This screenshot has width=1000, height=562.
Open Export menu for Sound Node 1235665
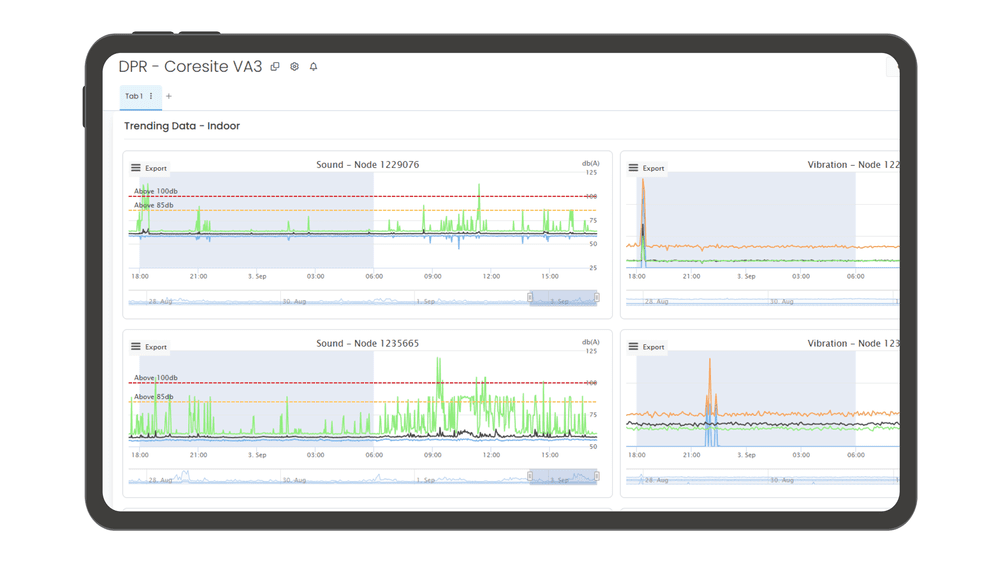click(149, 346)
